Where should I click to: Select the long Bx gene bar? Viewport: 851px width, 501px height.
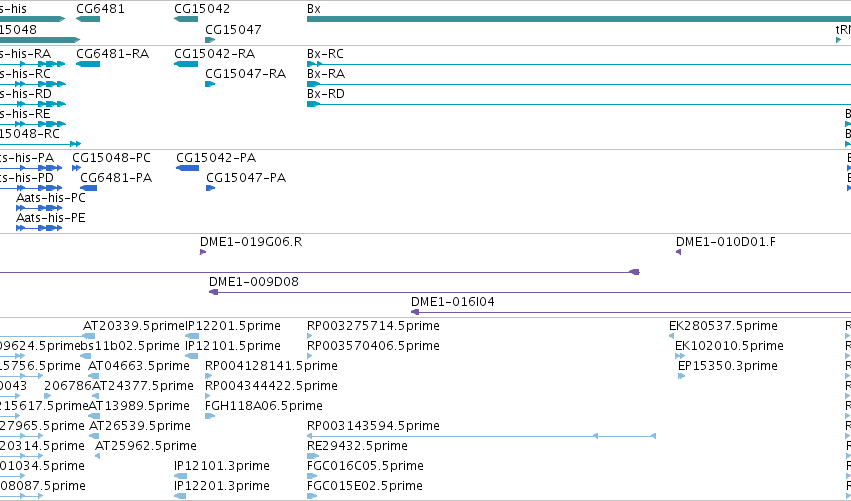579,19
